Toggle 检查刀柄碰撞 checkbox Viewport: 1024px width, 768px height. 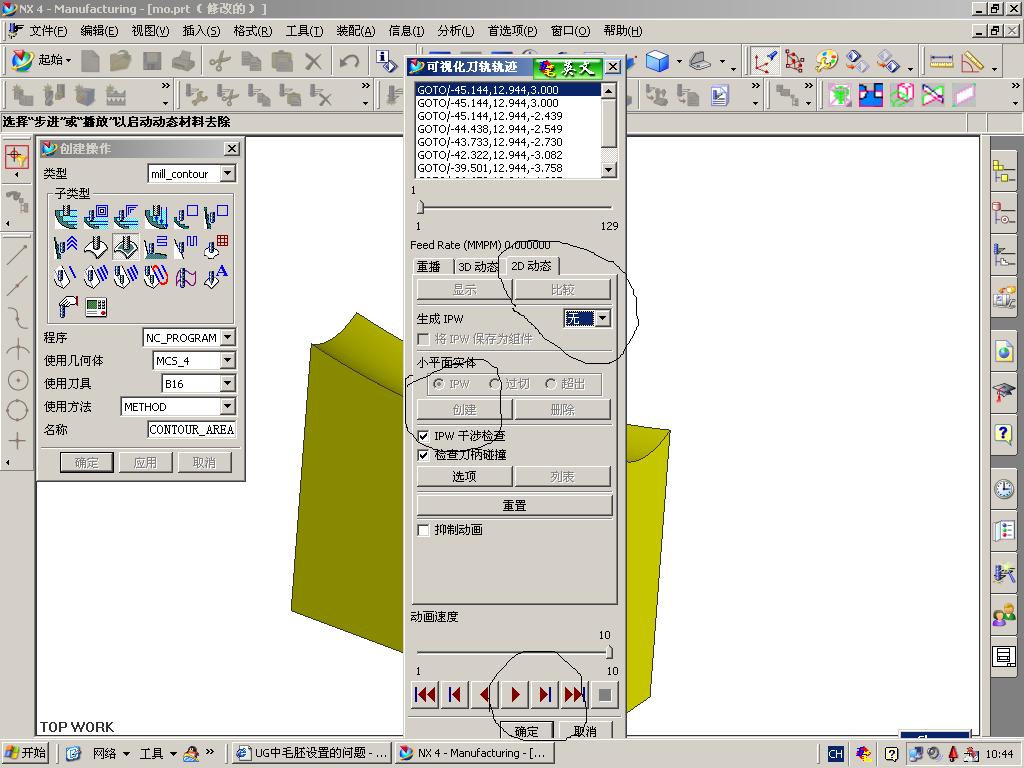(423, 455)
